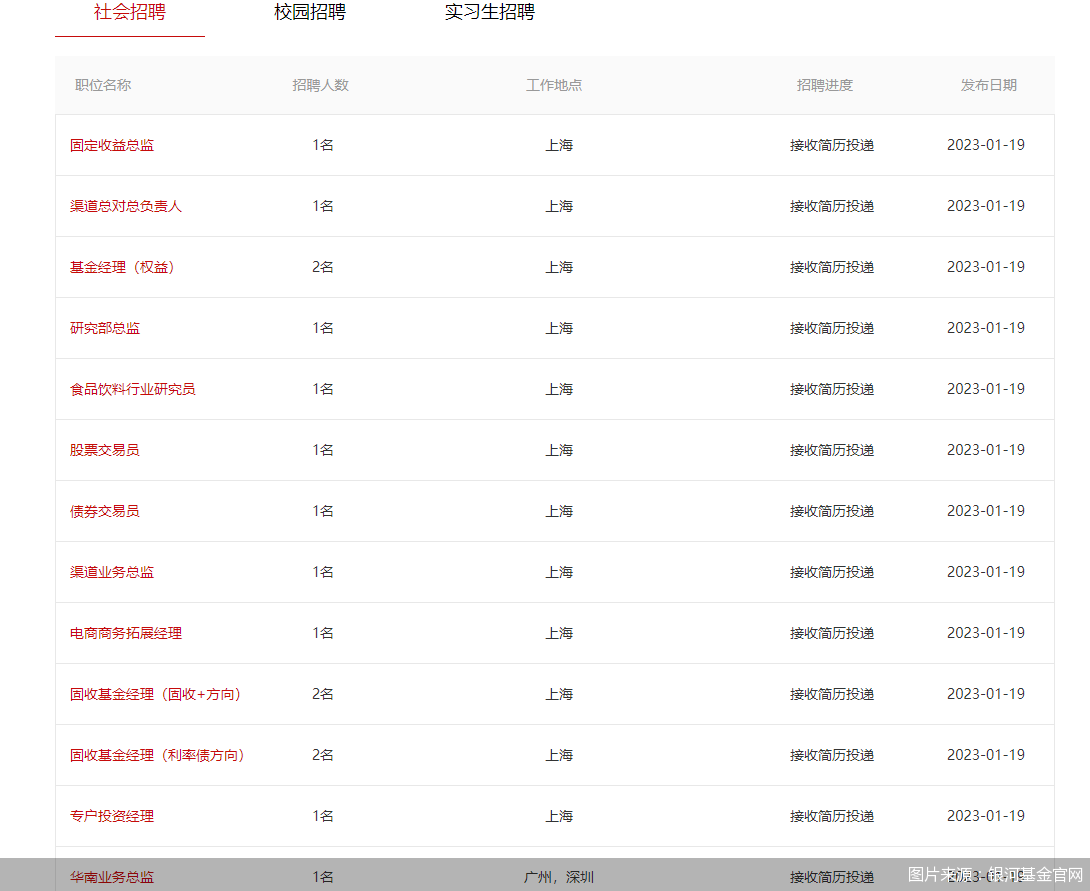Click the 债券交易员 job title
The width and height of the screenshot is (1090, 891).
(x=105, y=511)
